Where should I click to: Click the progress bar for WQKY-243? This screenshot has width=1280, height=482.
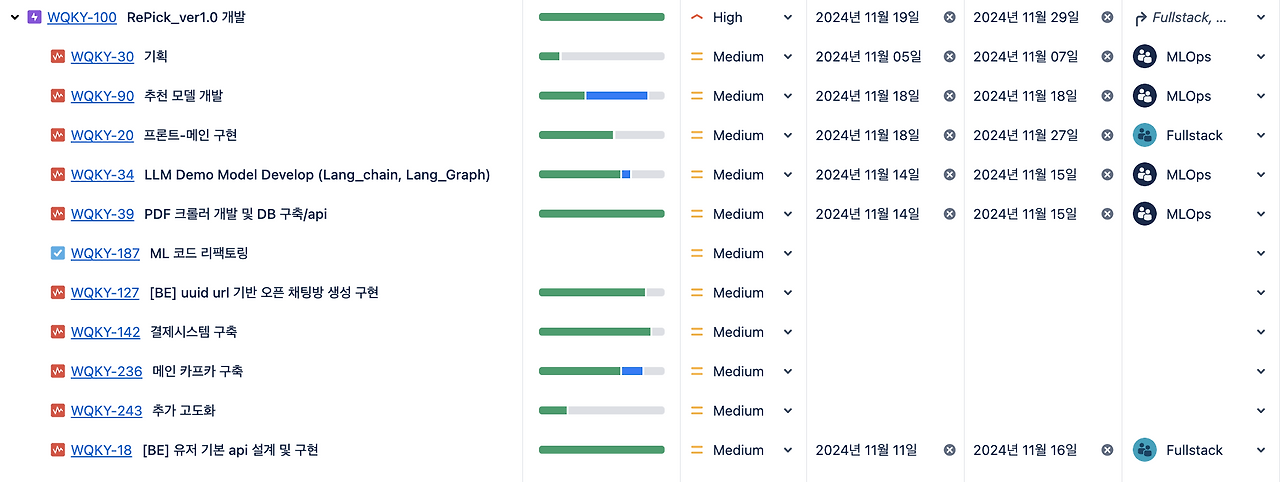(601, 411)
